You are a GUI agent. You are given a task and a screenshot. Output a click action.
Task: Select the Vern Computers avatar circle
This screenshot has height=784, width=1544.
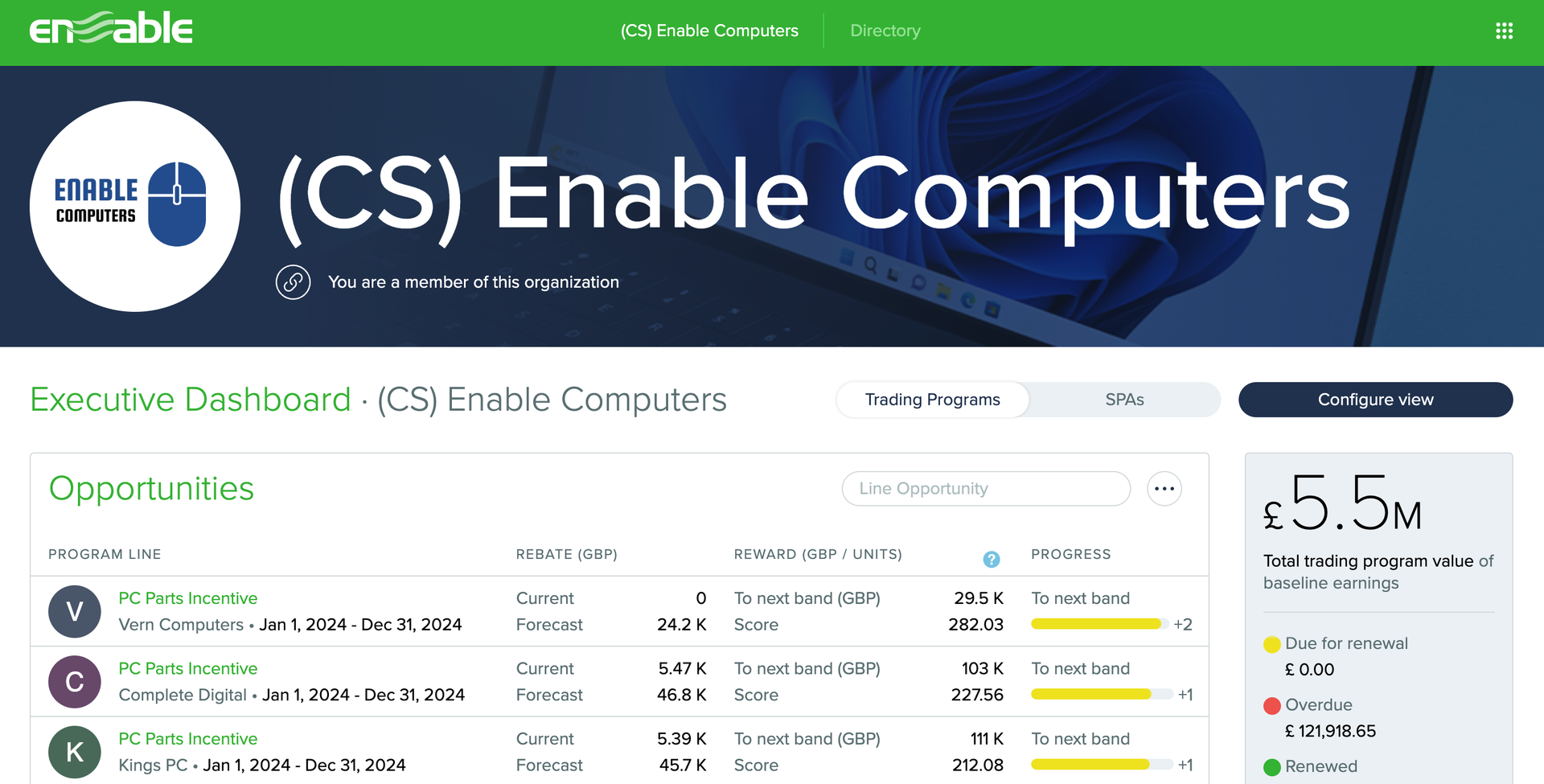pos(74,610)
